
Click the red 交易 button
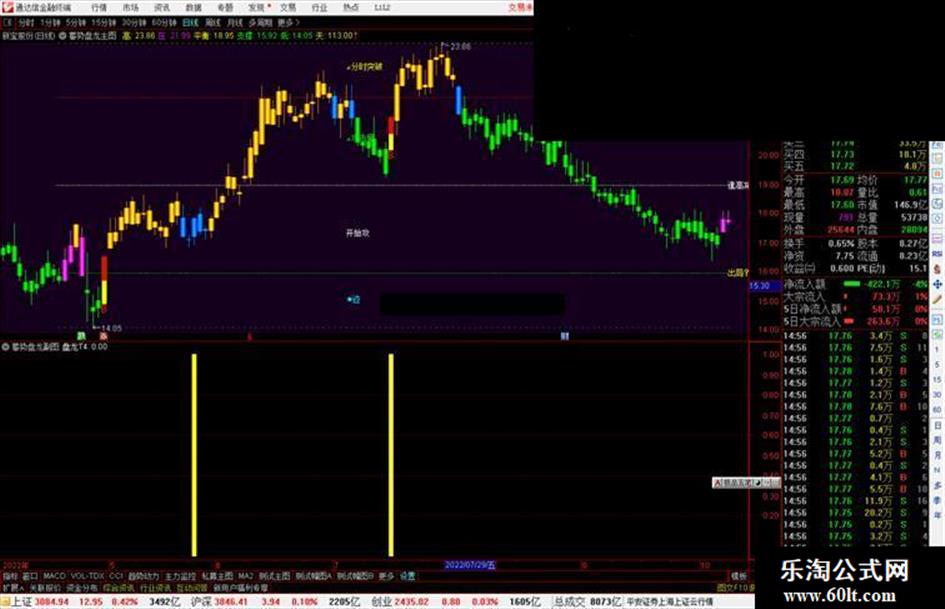pyautogui.click(x=520, y=8)
